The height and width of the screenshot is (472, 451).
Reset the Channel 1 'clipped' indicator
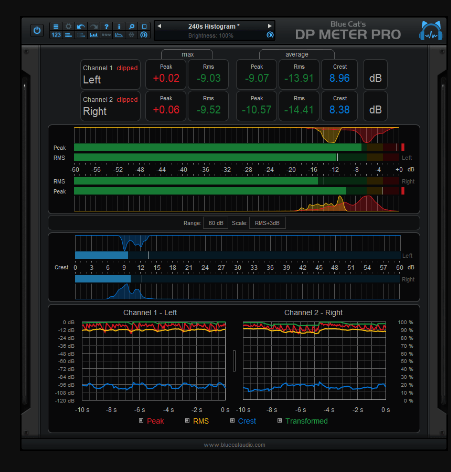click(127, 68)
